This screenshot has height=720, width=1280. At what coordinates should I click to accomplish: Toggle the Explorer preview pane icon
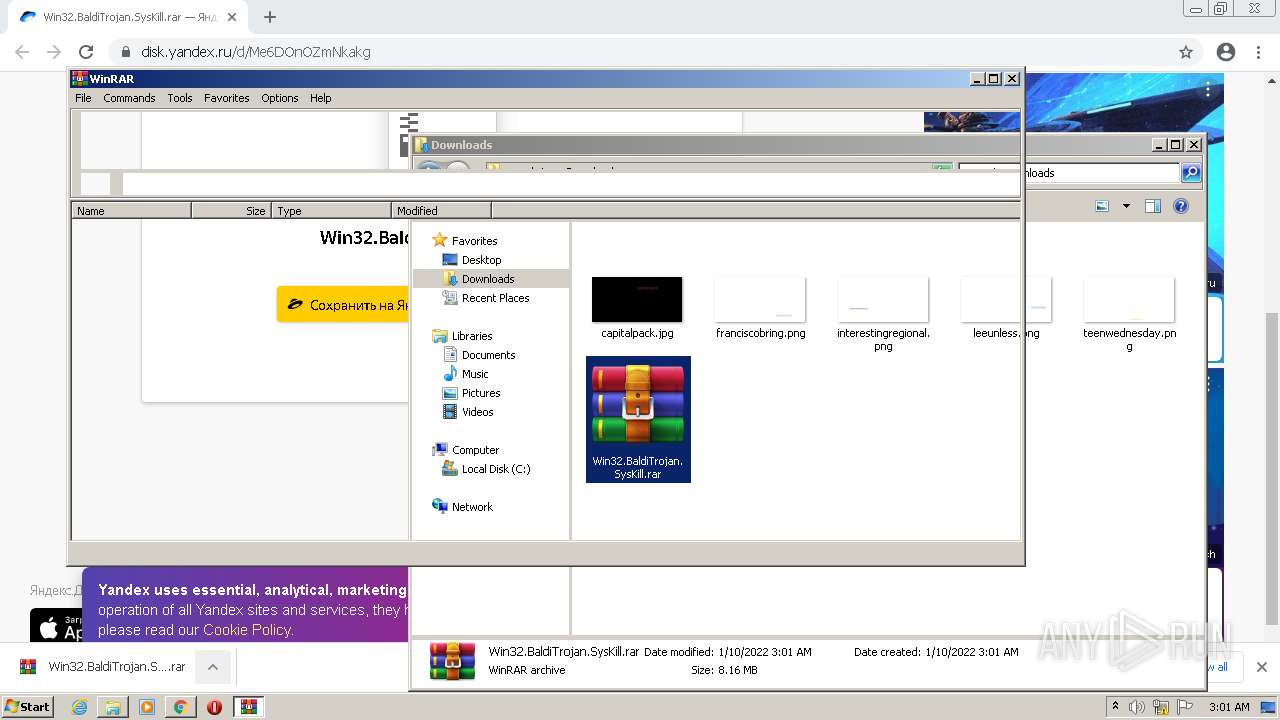[x=1153, y=206]
